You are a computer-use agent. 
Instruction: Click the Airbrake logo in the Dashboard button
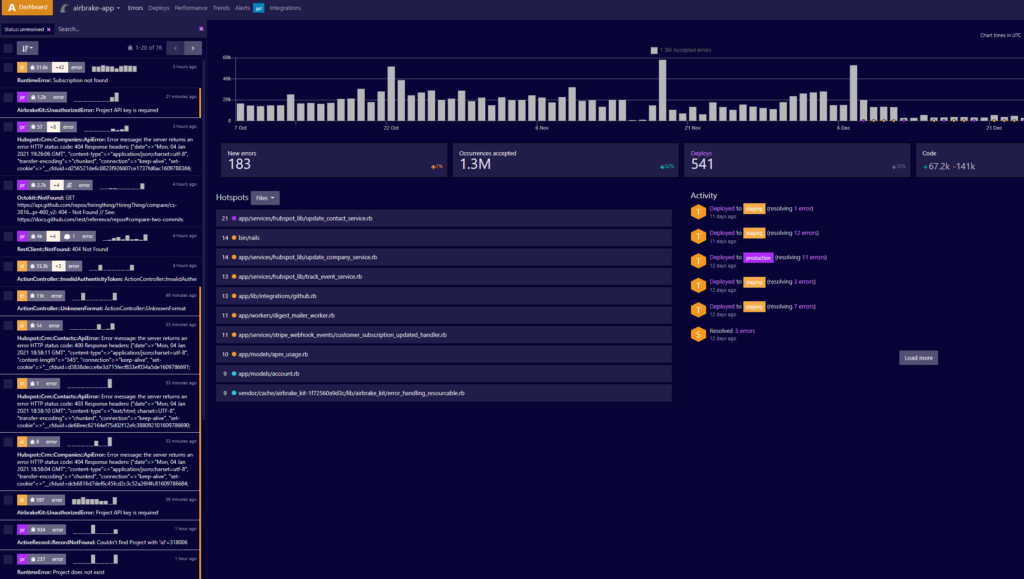(x=12, y=7)
